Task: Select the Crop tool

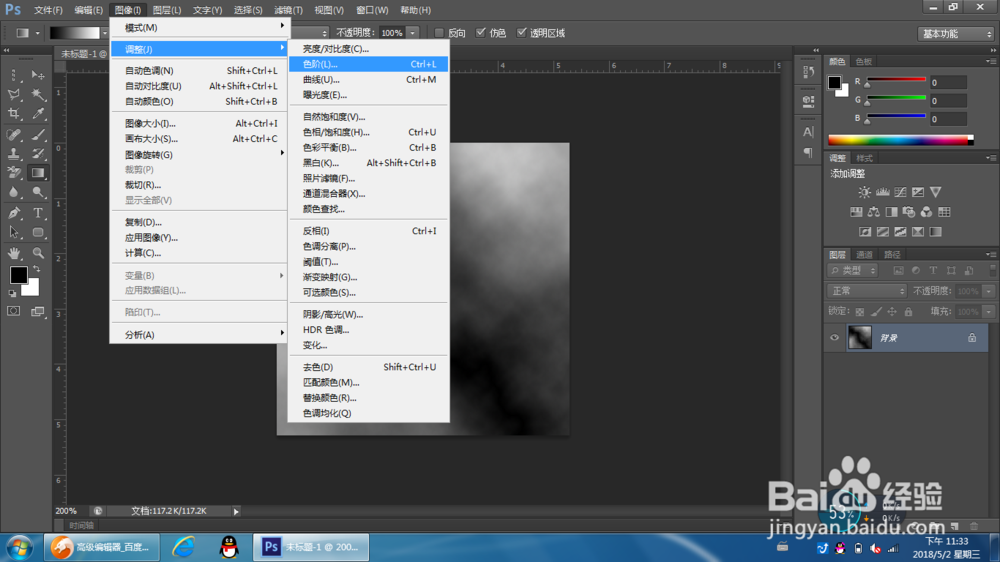Action: click(x=14, y=114)
